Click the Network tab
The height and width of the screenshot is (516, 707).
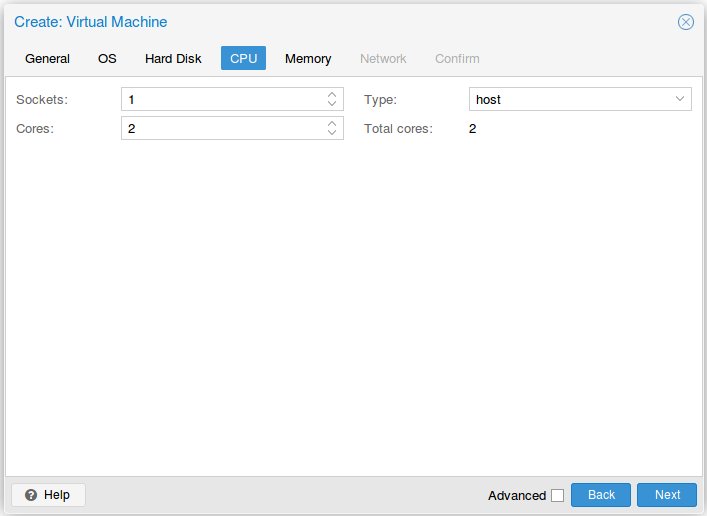tap(383, 59)
